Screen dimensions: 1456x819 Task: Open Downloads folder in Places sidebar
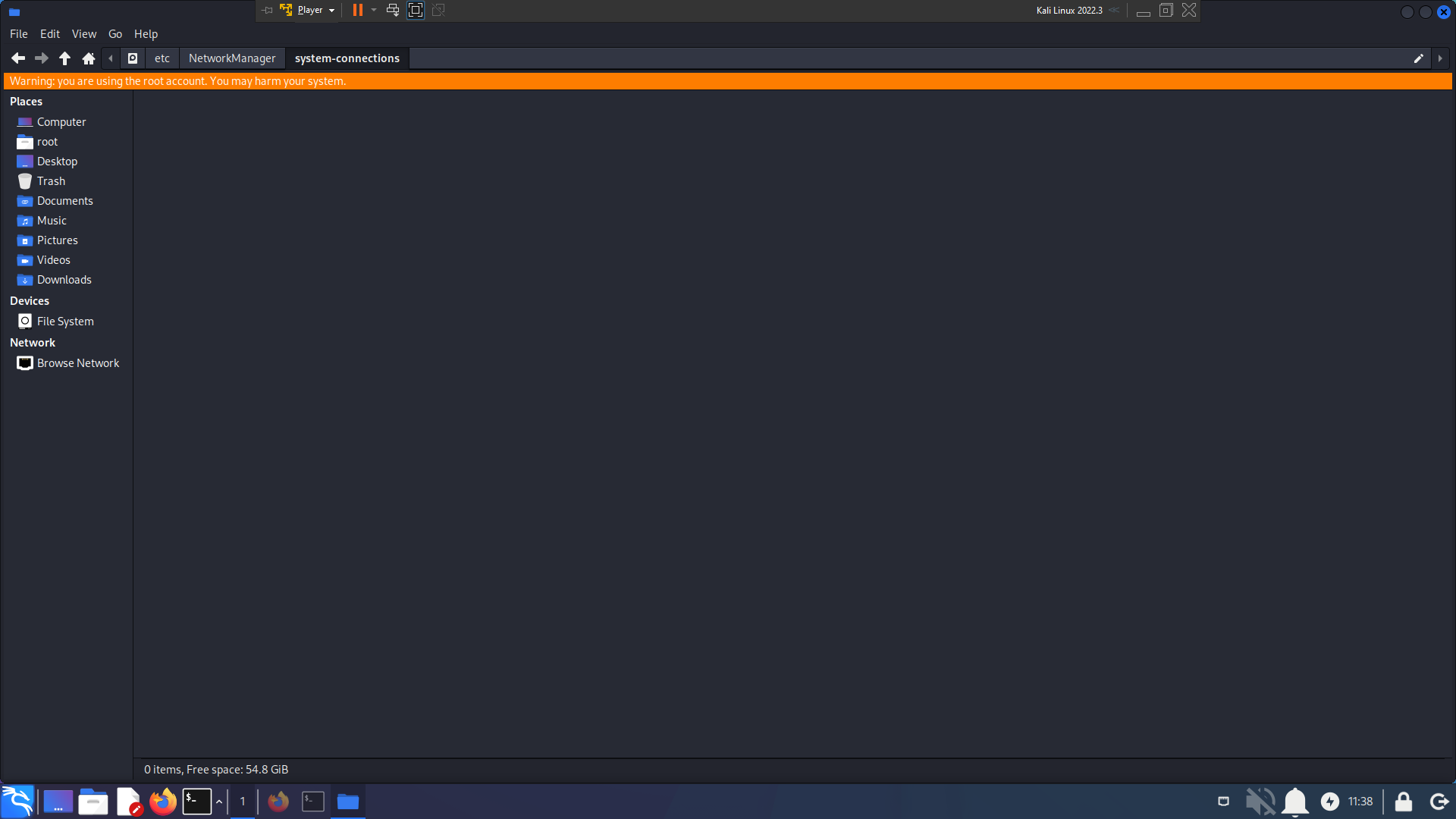coord(64,280)
